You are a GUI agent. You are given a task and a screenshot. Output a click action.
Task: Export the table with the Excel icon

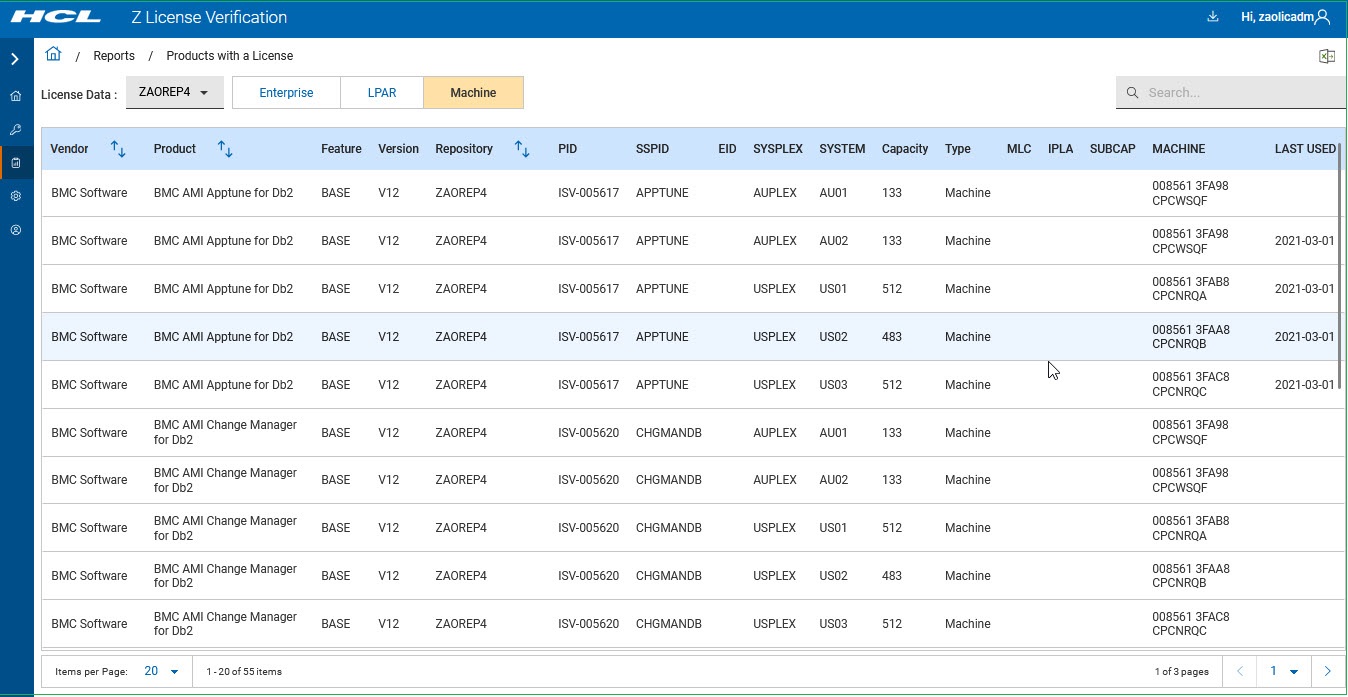[x=1327, y=56]
